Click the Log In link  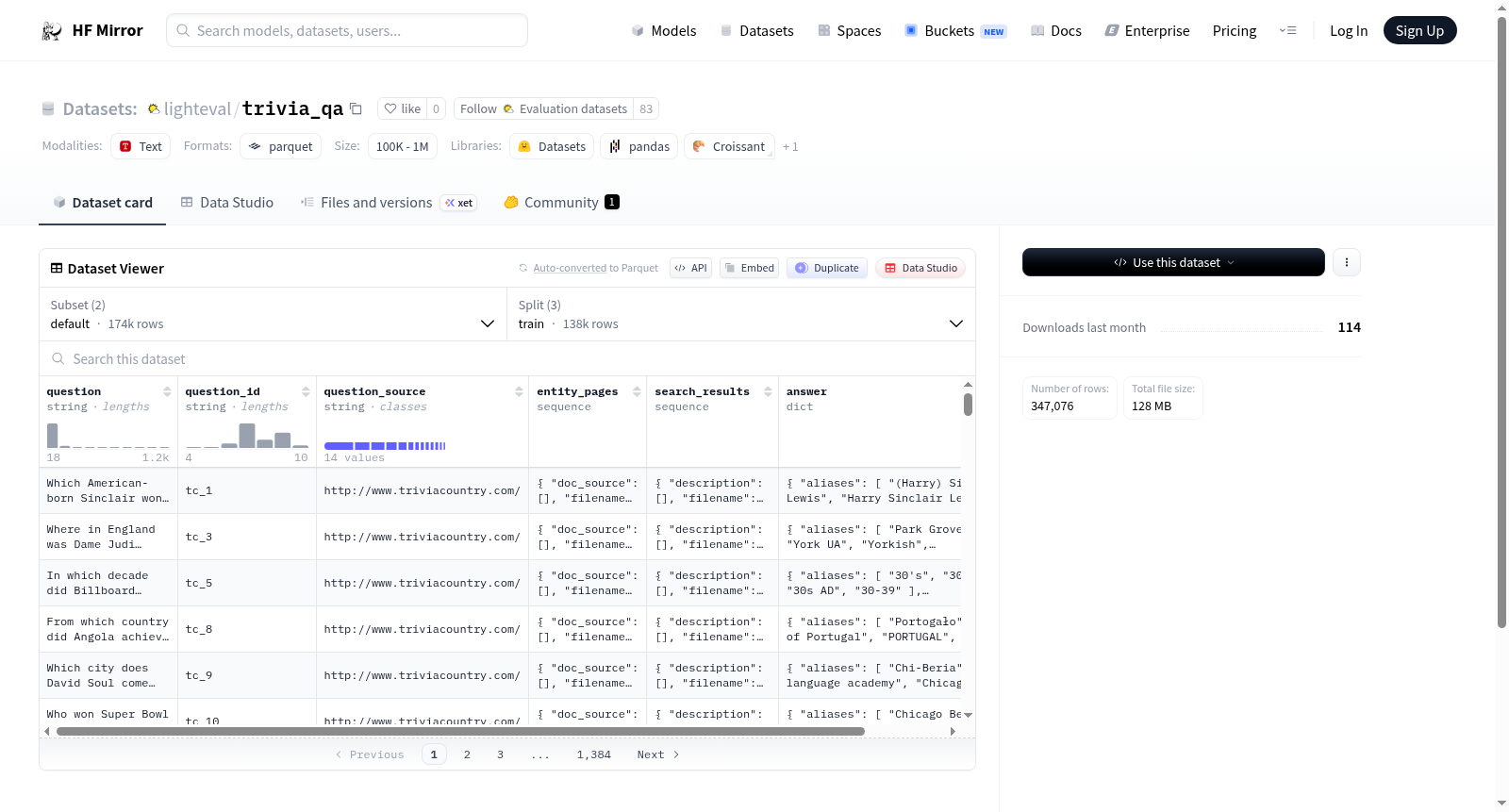point(1349,31)
